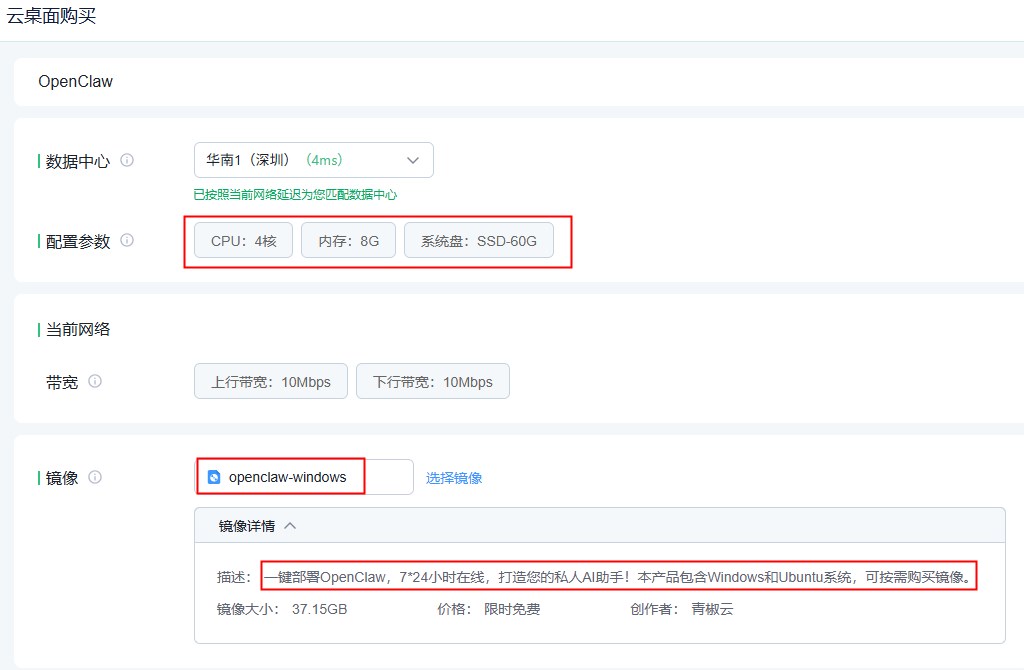Click the 选择镜像 link

tap(454, 478)
